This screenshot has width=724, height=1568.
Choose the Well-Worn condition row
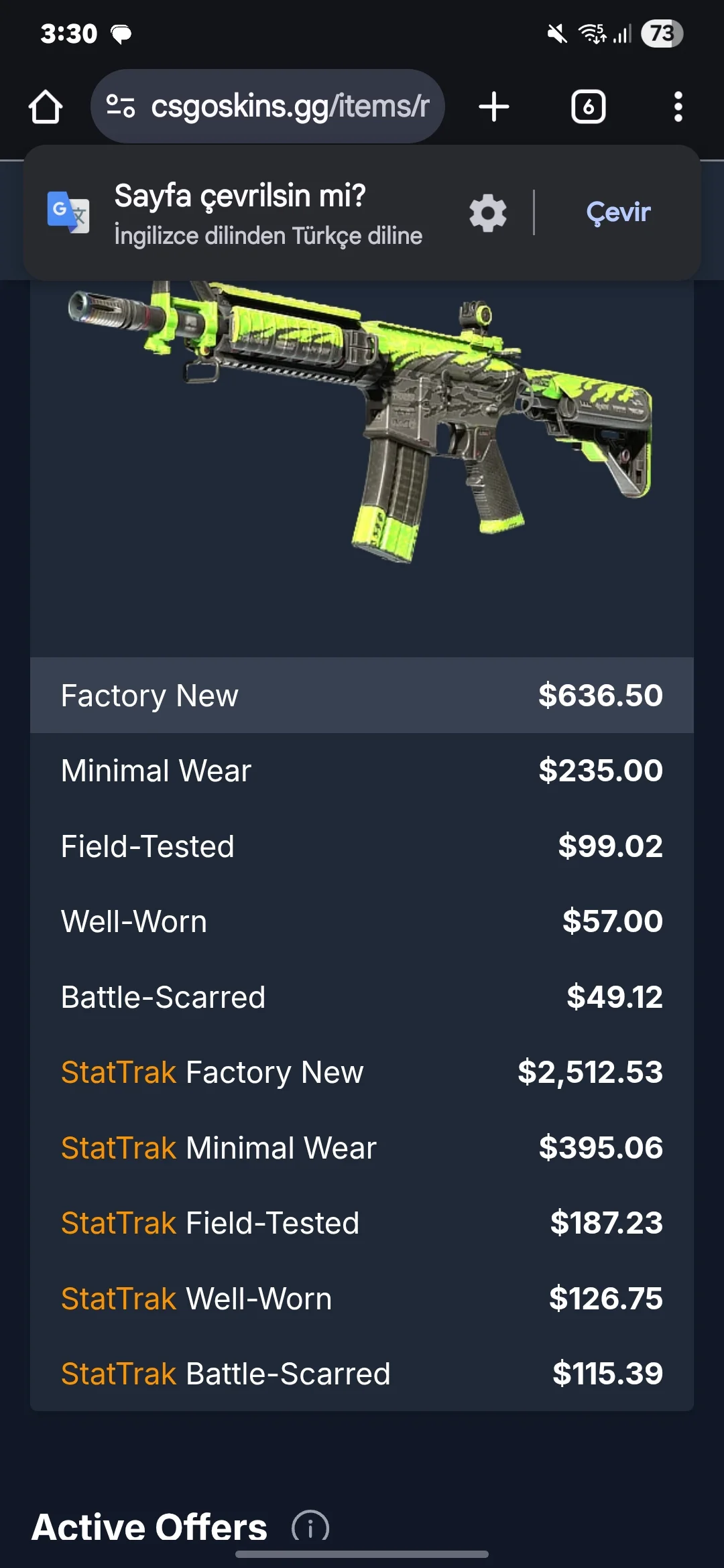[x=362, y=921]
